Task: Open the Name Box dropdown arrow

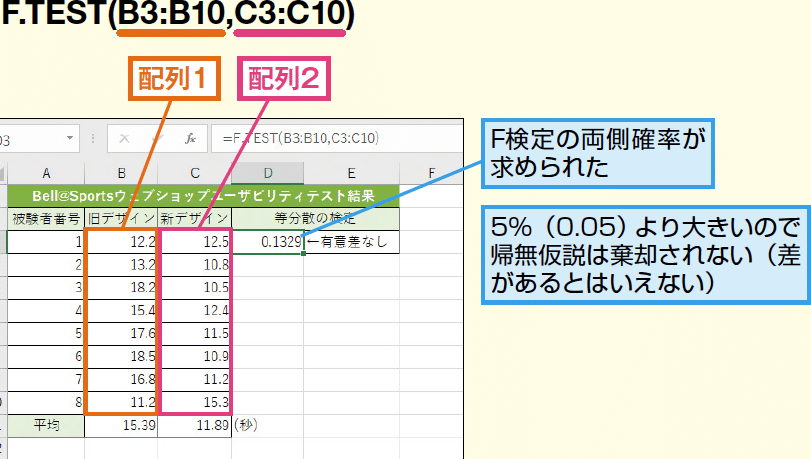Action: click(70, 138)
